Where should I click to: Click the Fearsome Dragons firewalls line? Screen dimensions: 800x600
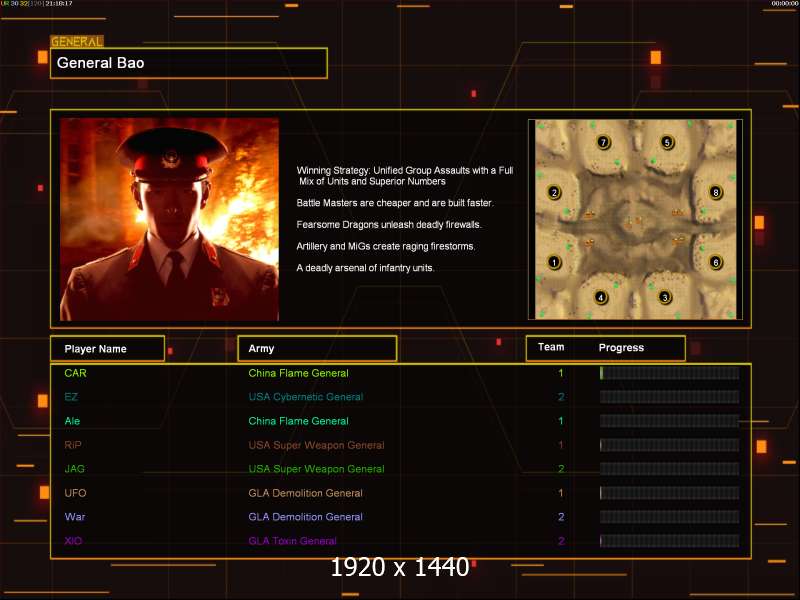point(389,224)
